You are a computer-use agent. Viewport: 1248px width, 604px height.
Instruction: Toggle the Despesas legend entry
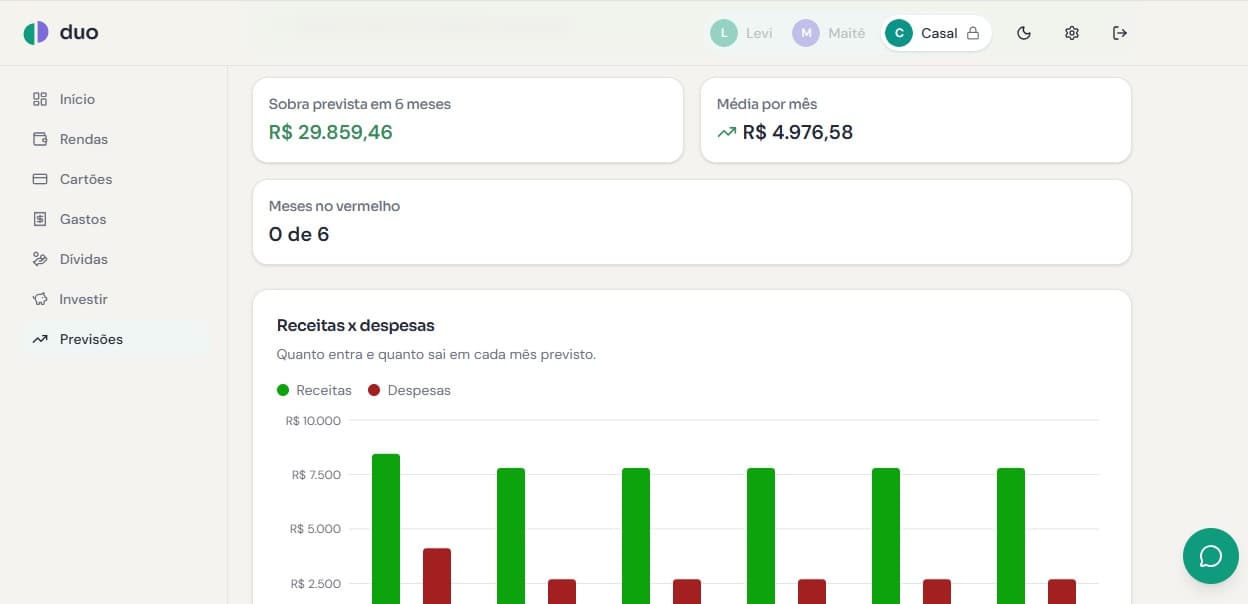pos(409,390)
